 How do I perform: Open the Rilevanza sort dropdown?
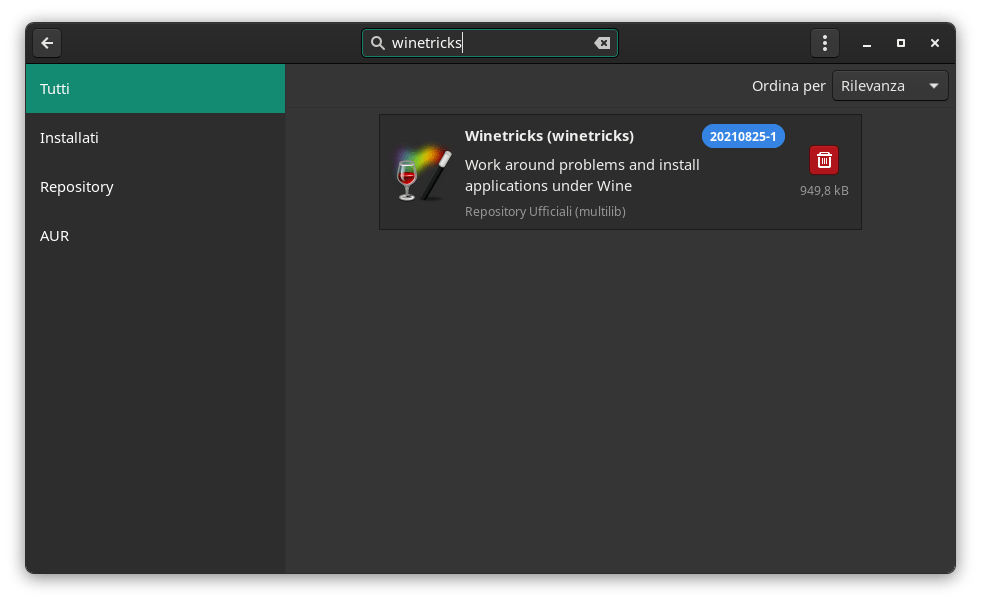[x=890, y=86]
